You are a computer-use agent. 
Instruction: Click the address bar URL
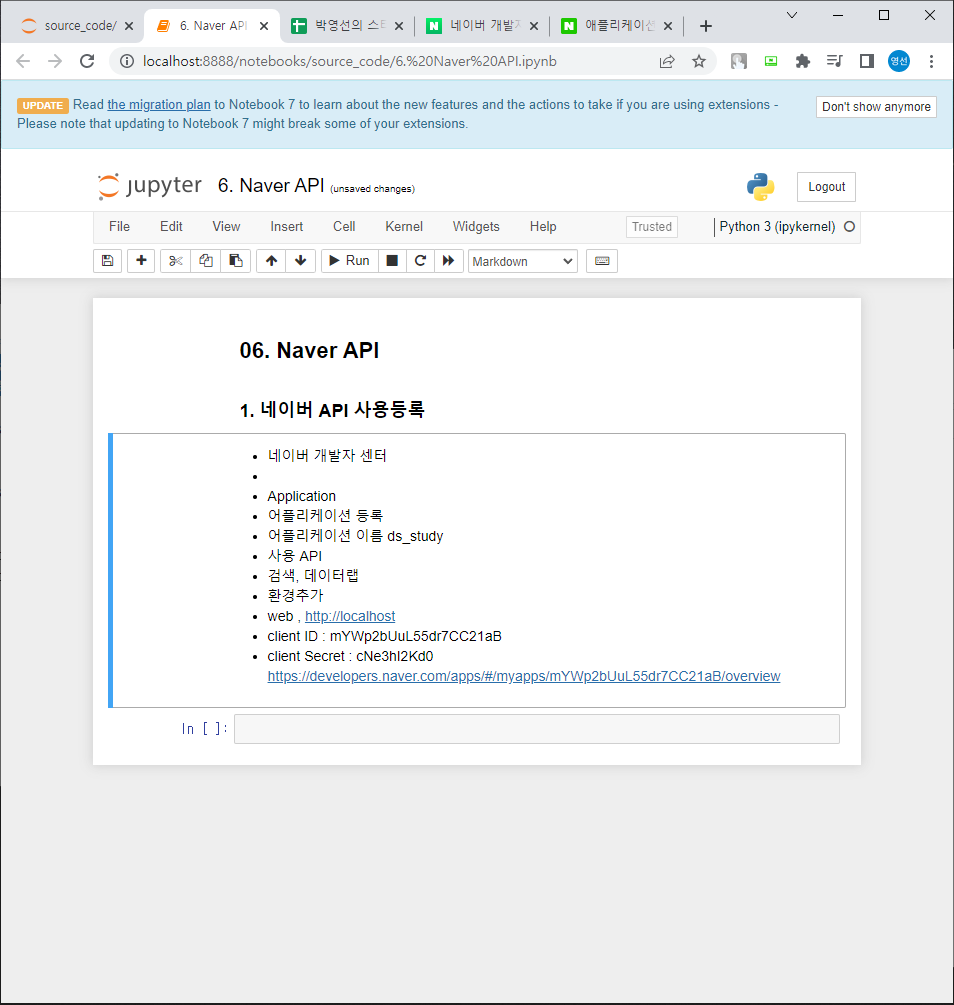349,62
